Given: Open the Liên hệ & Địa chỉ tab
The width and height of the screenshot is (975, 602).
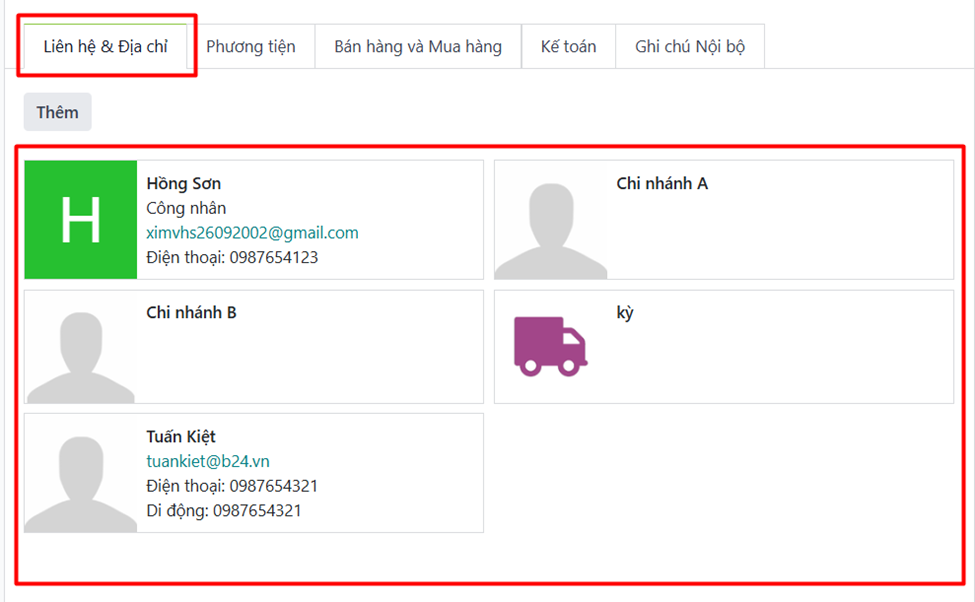Looking at the screenshot, I should (x=106, y=47).
